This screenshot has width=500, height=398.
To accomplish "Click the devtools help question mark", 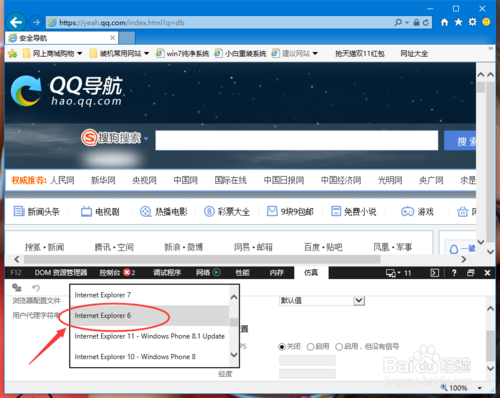I will [x=454, y=273].
